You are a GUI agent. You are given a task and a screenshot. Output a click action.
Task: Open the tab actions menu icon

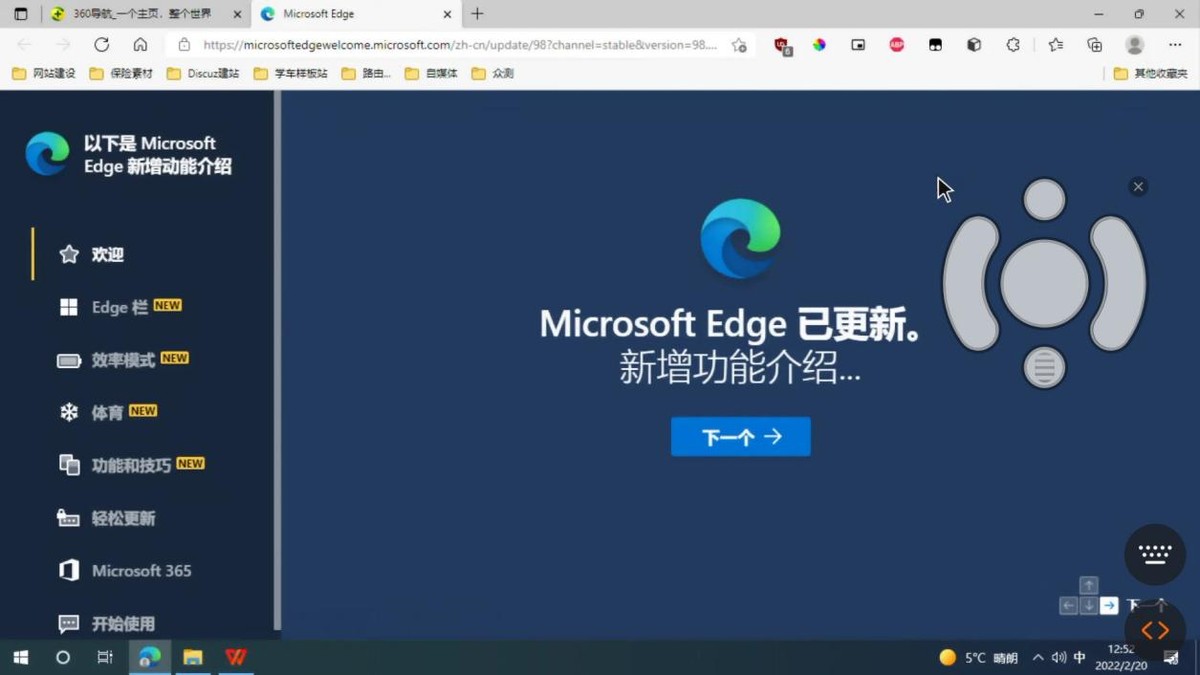tap(20, 14)
